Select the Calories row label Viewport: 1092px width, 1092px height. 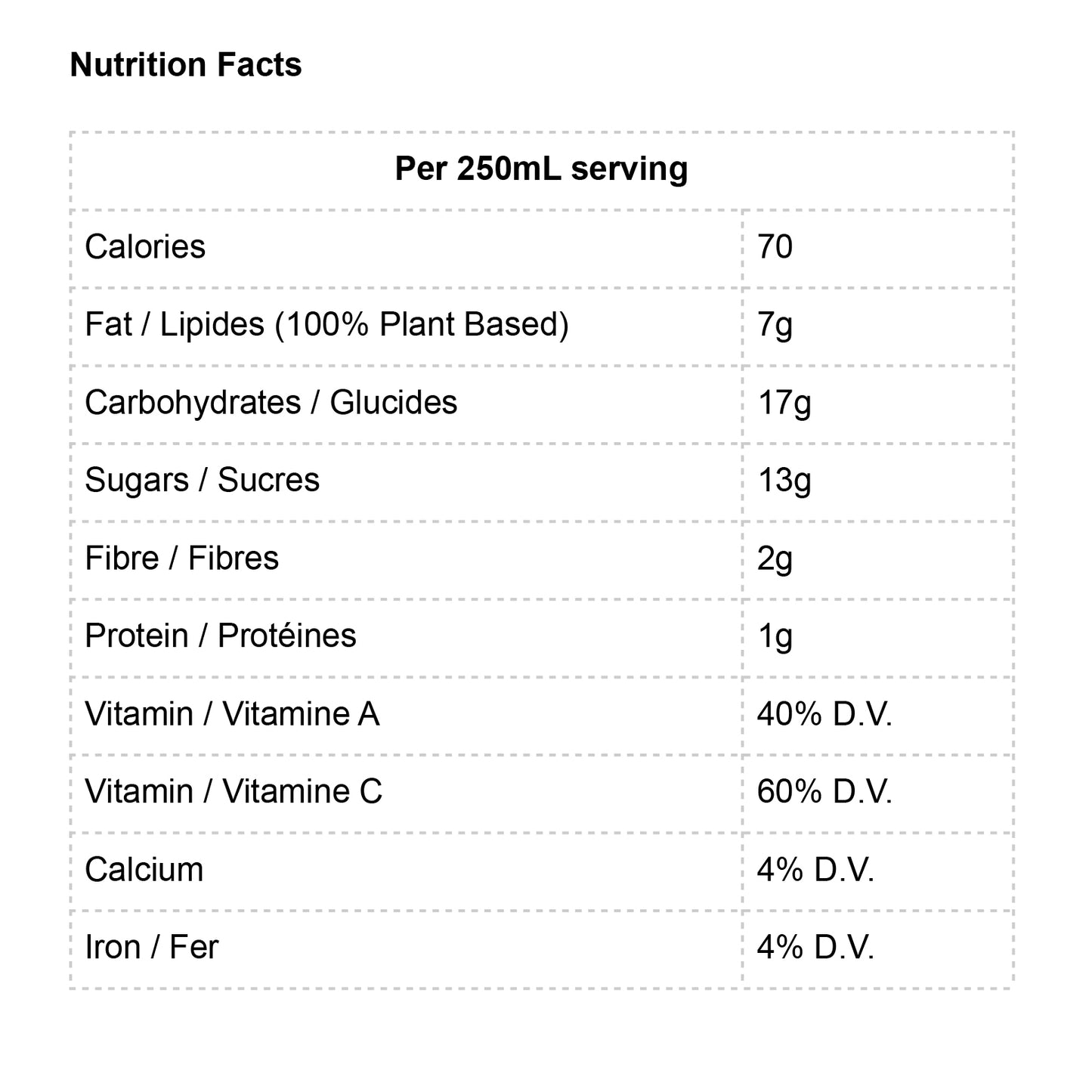[x=145, y=247]
